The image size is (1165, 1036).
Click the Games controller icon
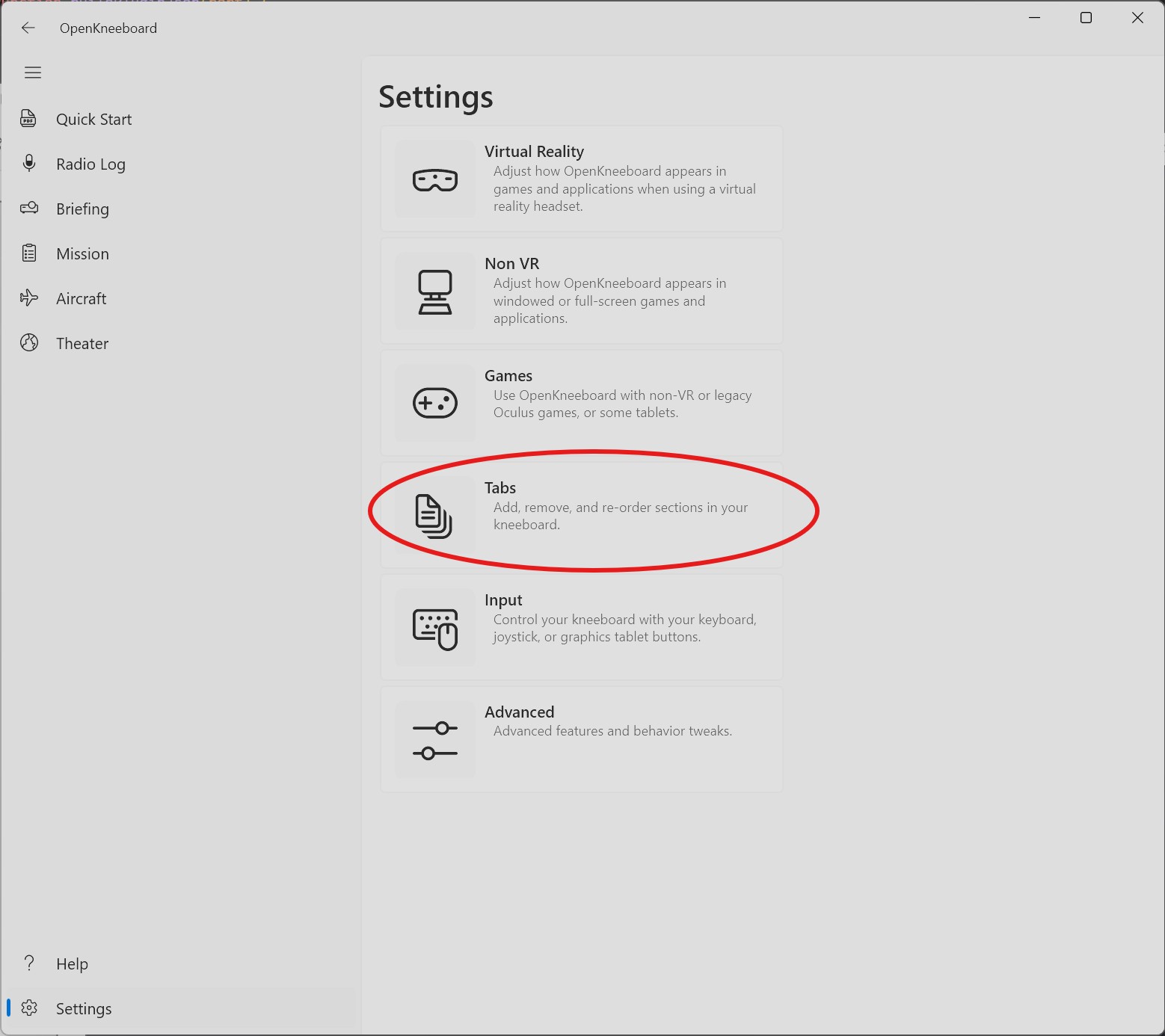[435, 403]
